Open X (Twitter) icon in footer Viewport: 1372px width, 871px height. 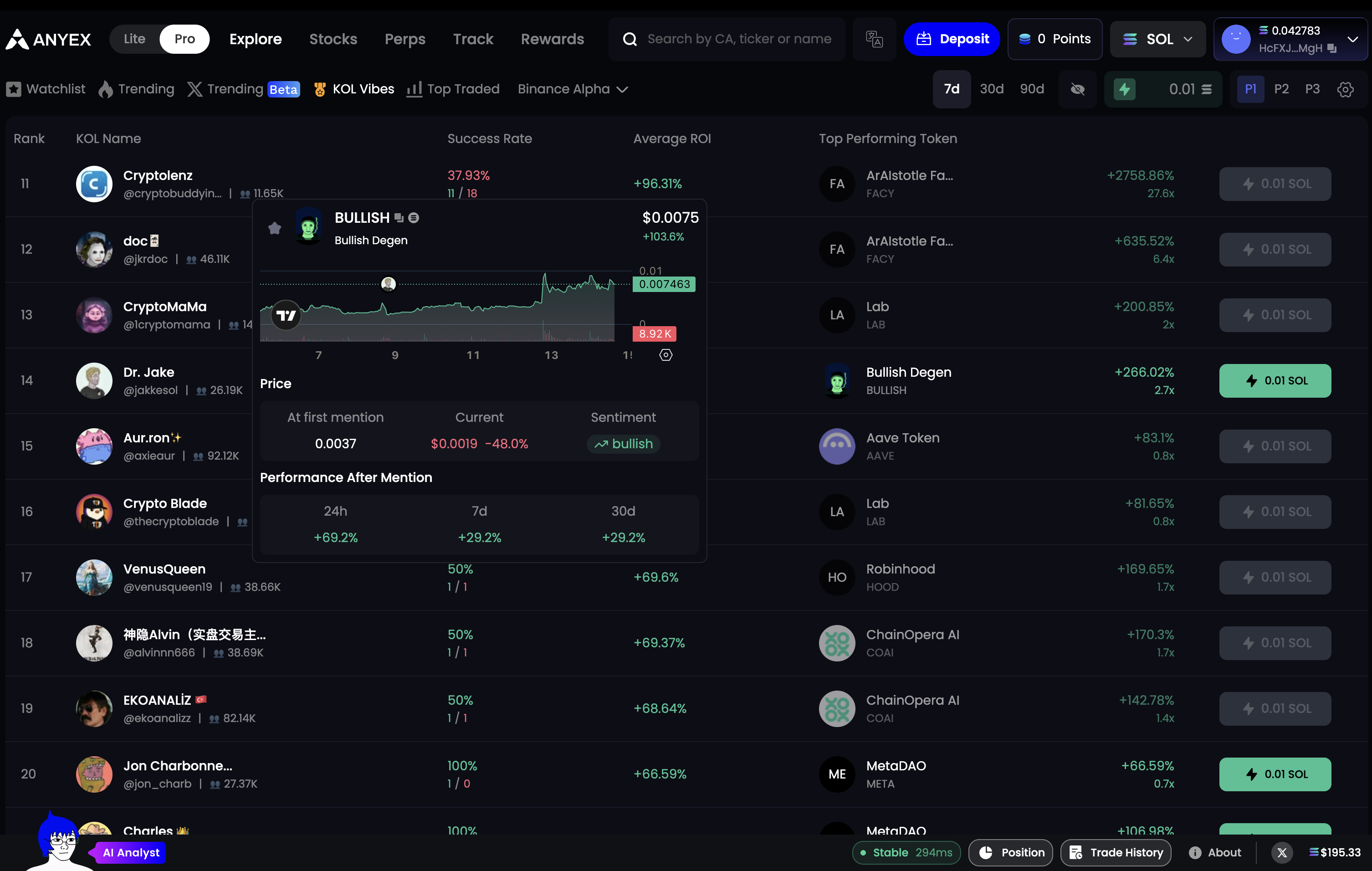(x=1282, y=852)
